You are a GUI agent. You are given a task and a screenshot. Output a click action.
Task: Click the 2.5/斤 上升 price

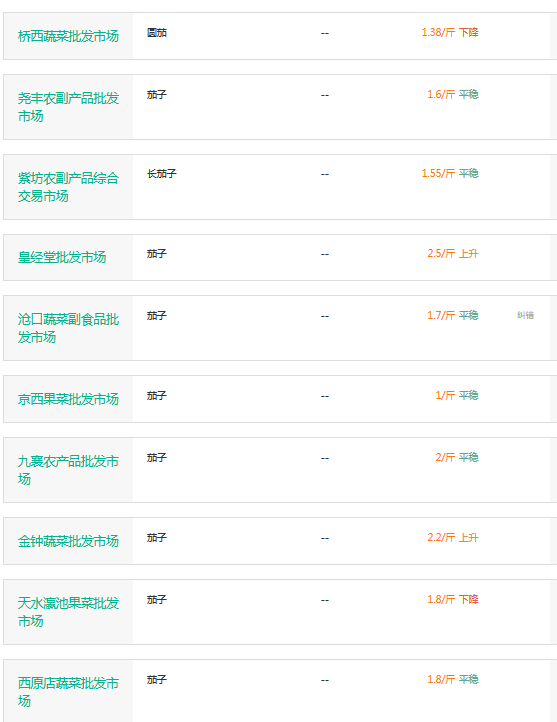pos(453,253)
